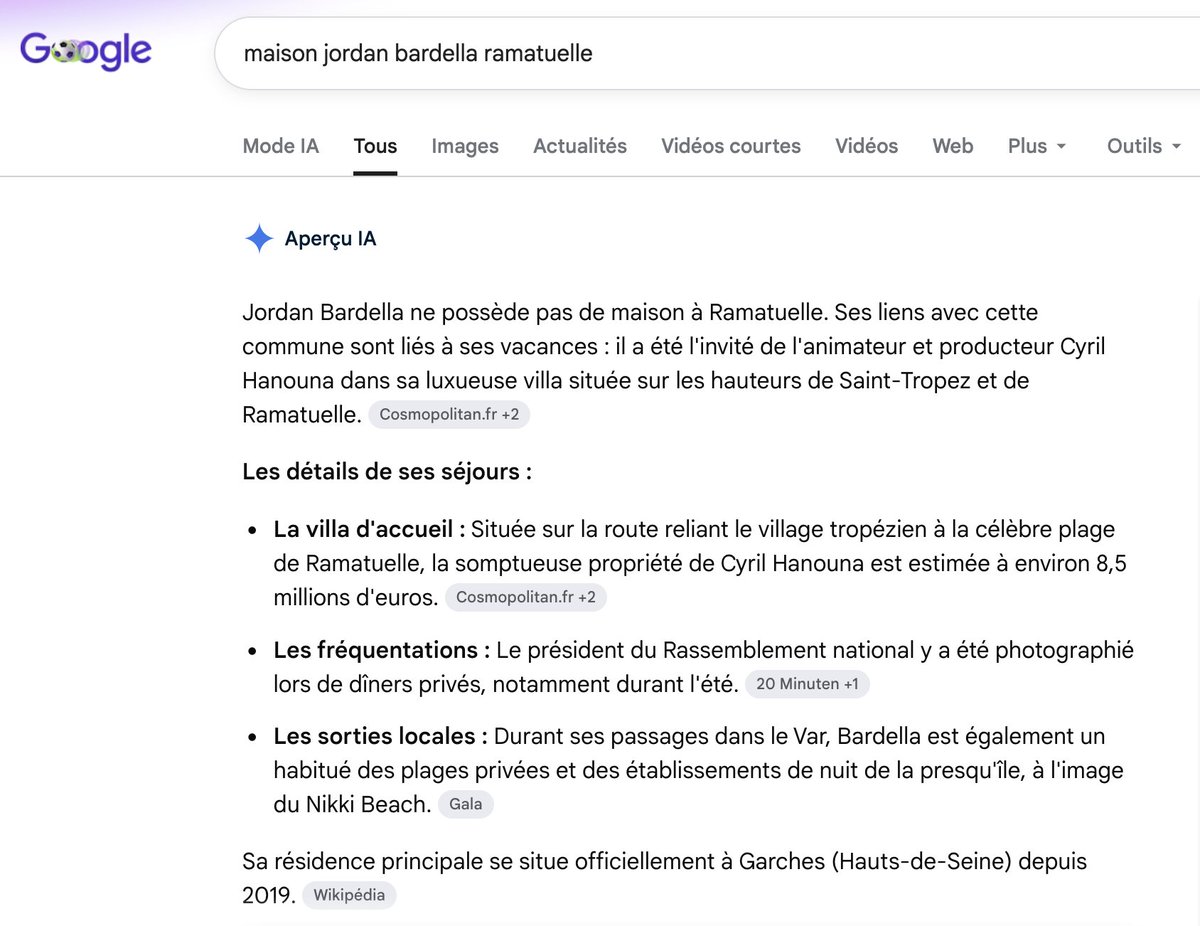Screen dimensions: 1200x926
Task: Select the Tous tab
Action: (x=375, y=146)
